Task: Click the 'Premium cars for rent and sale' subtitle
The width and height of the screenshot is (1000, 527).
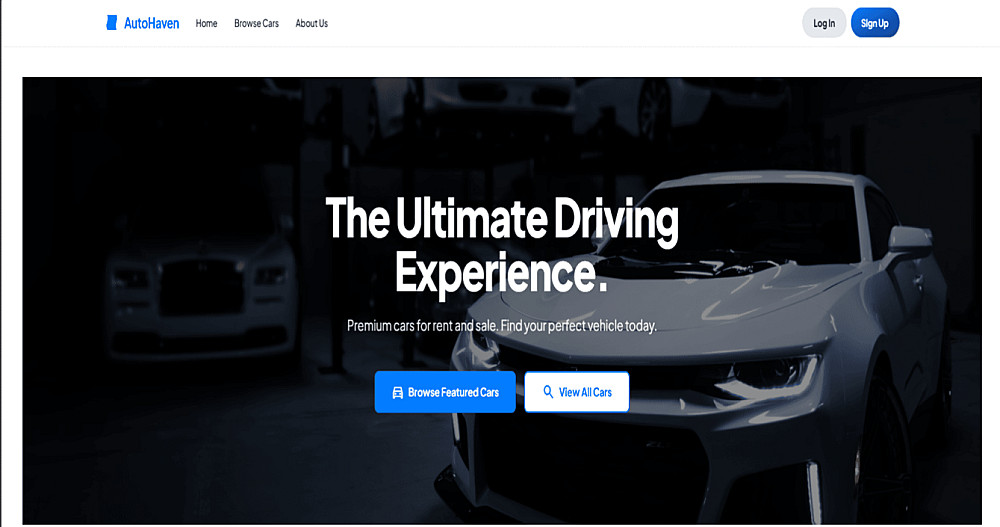Action: tap(501, 326)
